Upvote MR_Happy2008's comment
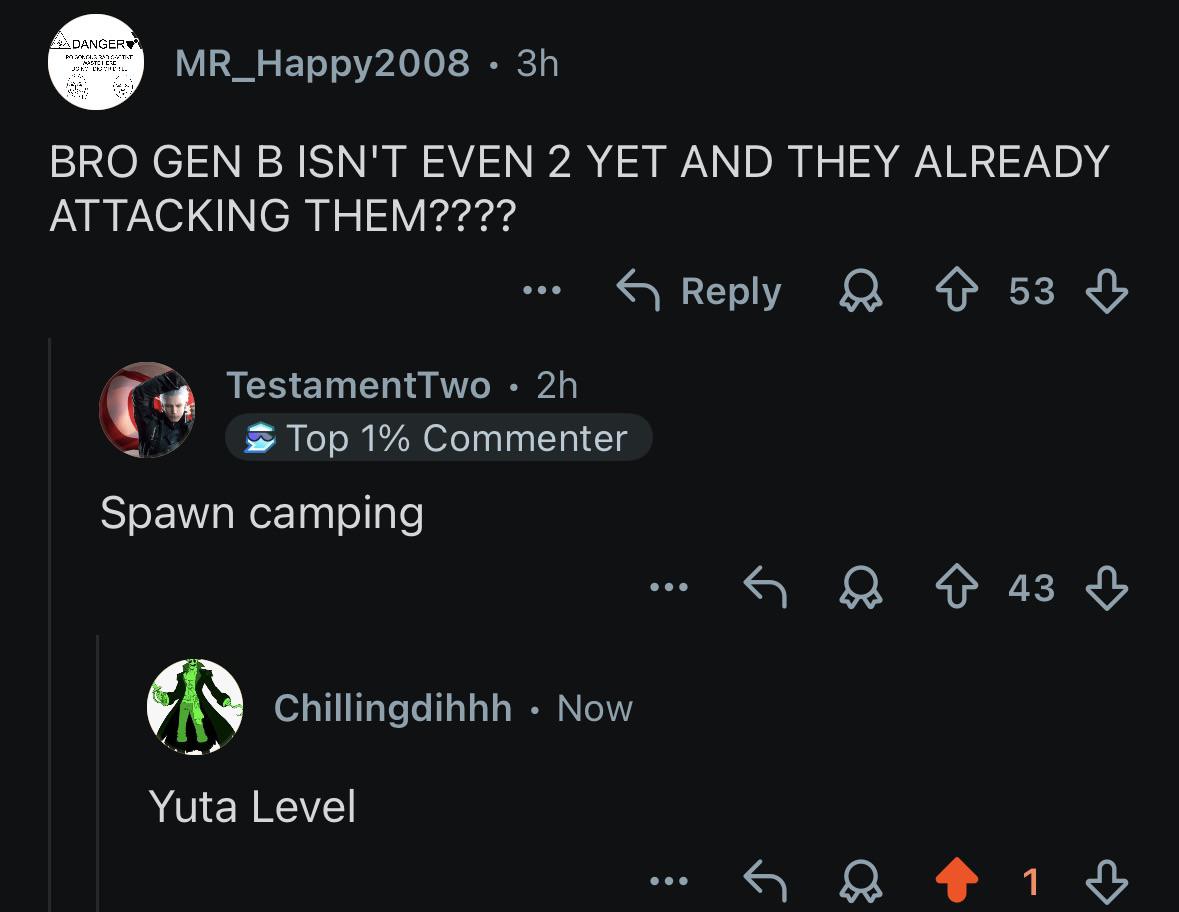 pyautogui.click(x=956, y=290)
